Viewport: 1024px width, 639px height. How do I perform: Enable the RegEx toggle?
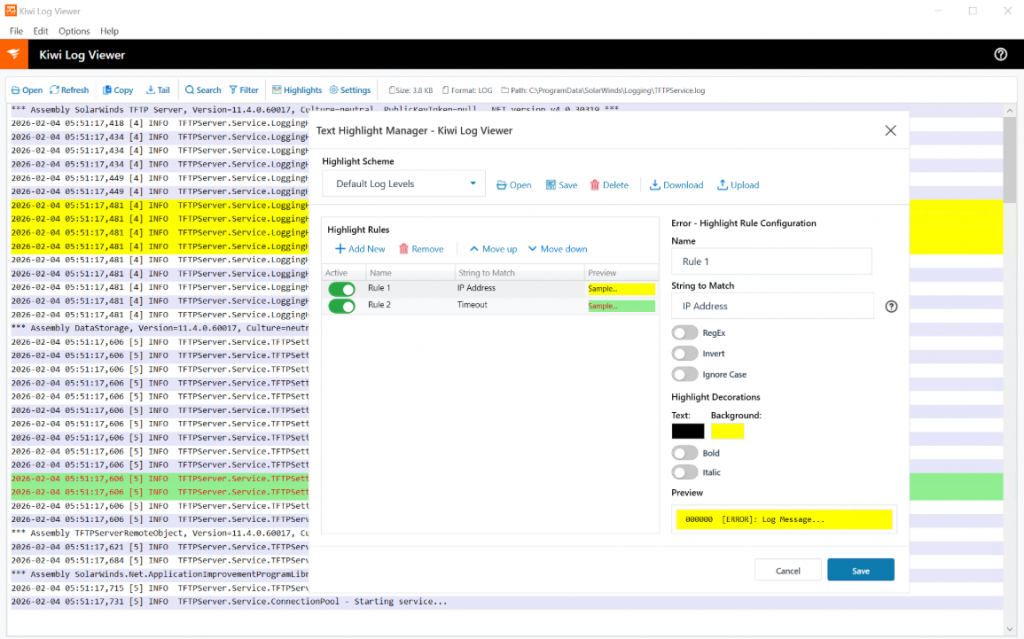[684, 333]
